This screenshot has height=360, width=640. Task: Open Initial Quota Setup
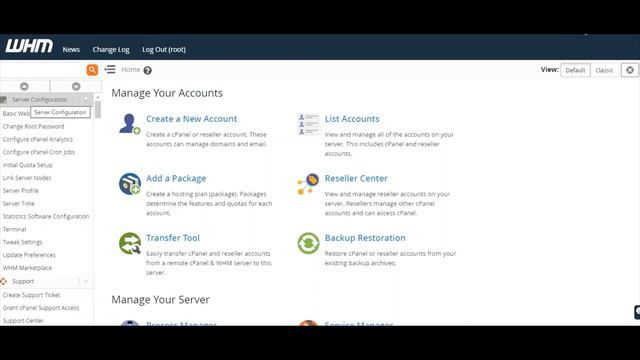[x=27, y=165]
